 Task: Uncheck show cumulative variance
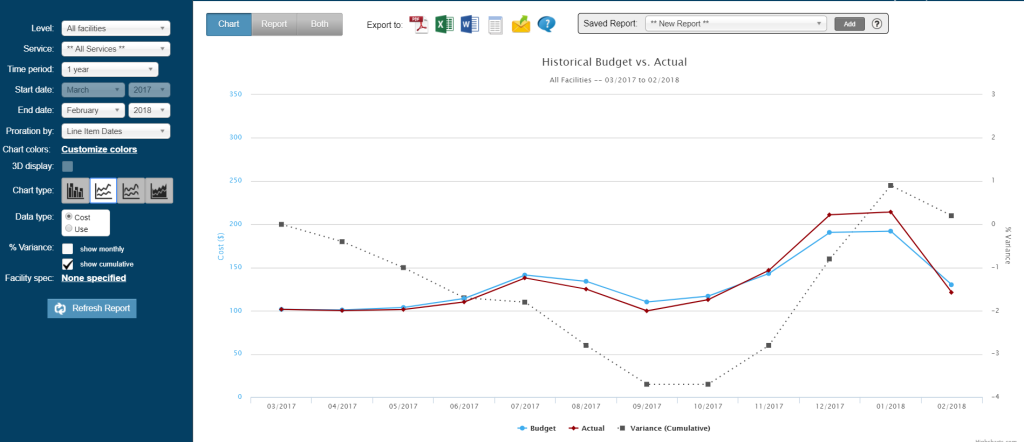tap(67, 264)
